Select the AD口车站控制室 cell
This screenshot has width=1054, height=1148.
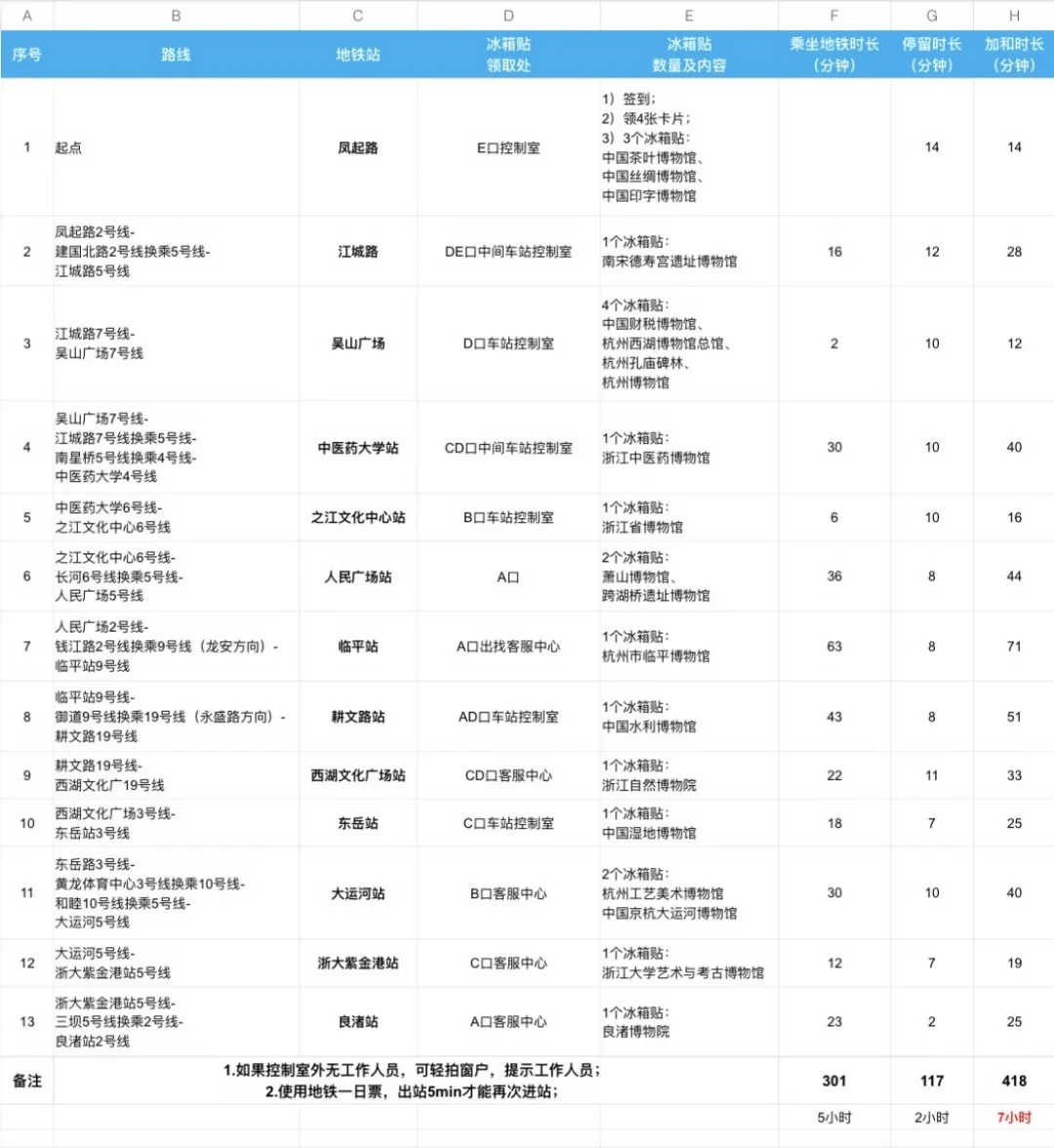pyautogui.click(x=508, y=717)
